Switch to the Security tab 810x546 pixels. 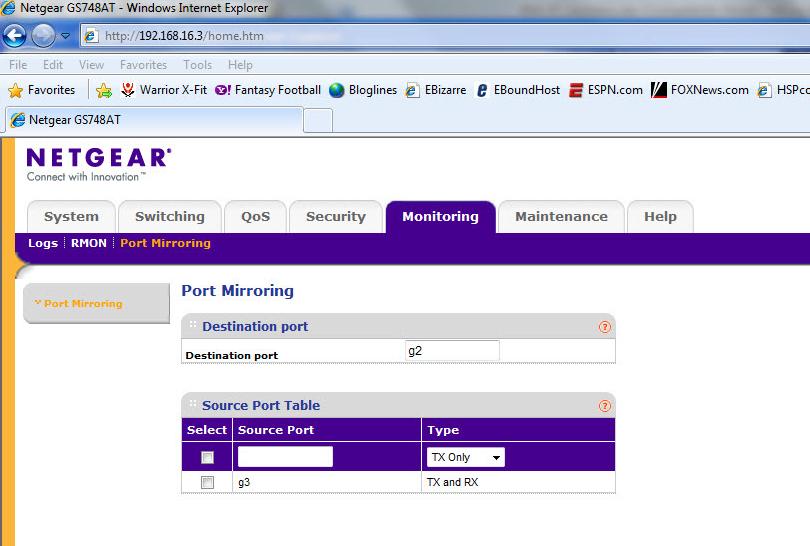(x=336, y=216)
